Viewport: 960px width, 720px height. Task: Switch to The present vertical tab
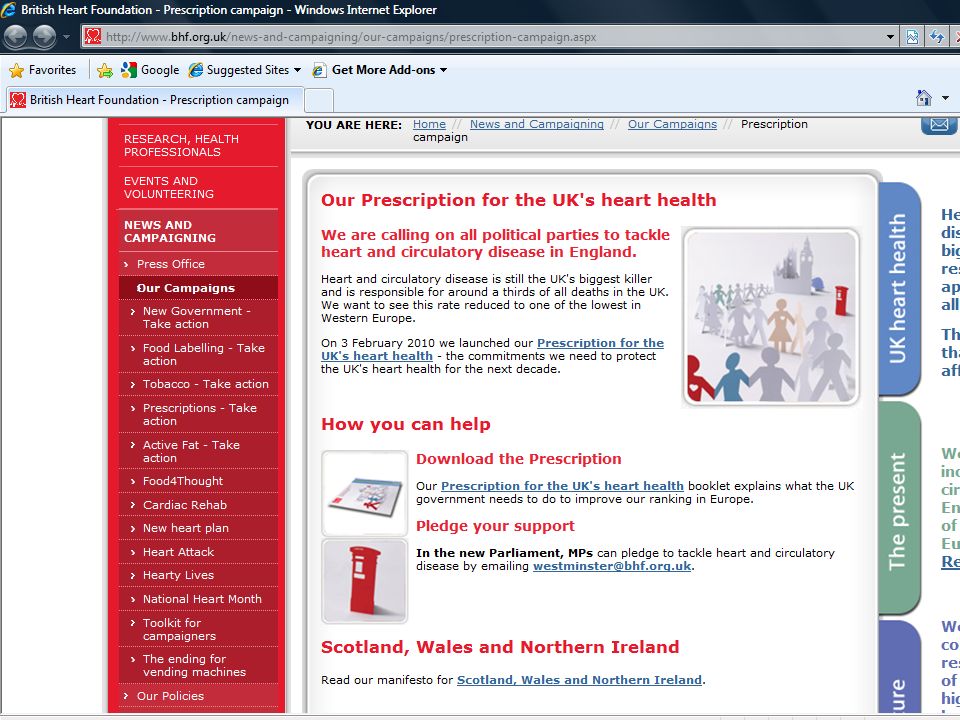click(x=898, y=509)
